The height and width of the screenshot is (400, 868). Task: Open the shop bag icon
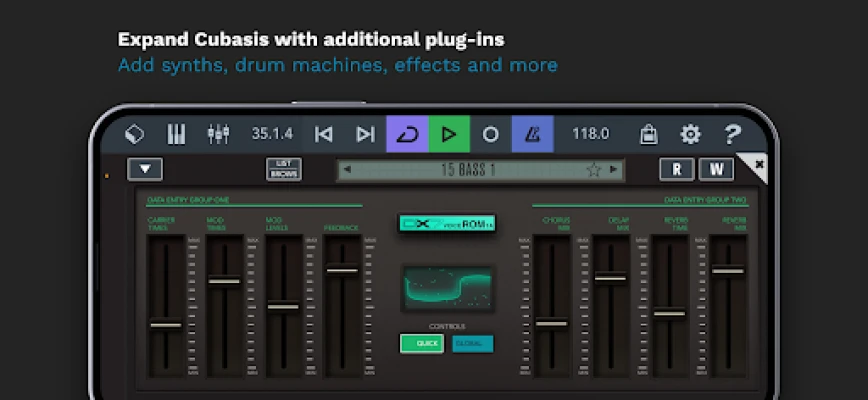648,134
